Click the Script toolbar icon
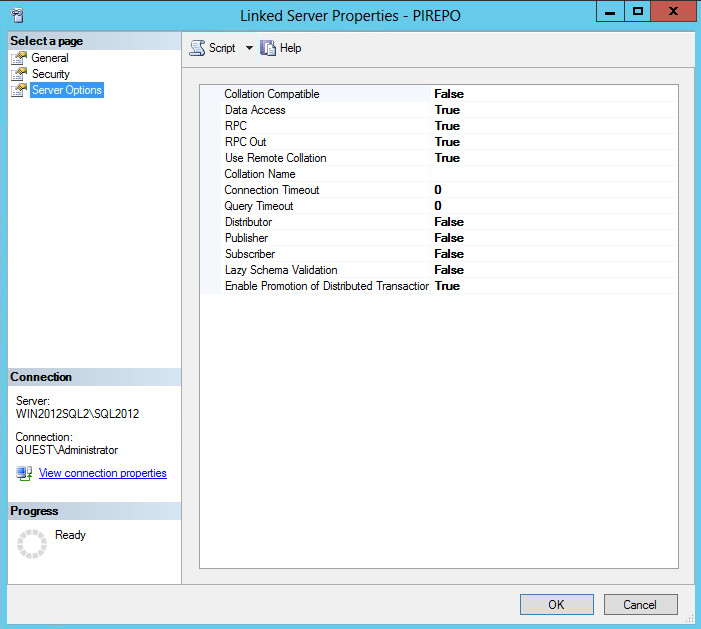The width and height of the screenshot is (701, 629). tap(197, 48)
